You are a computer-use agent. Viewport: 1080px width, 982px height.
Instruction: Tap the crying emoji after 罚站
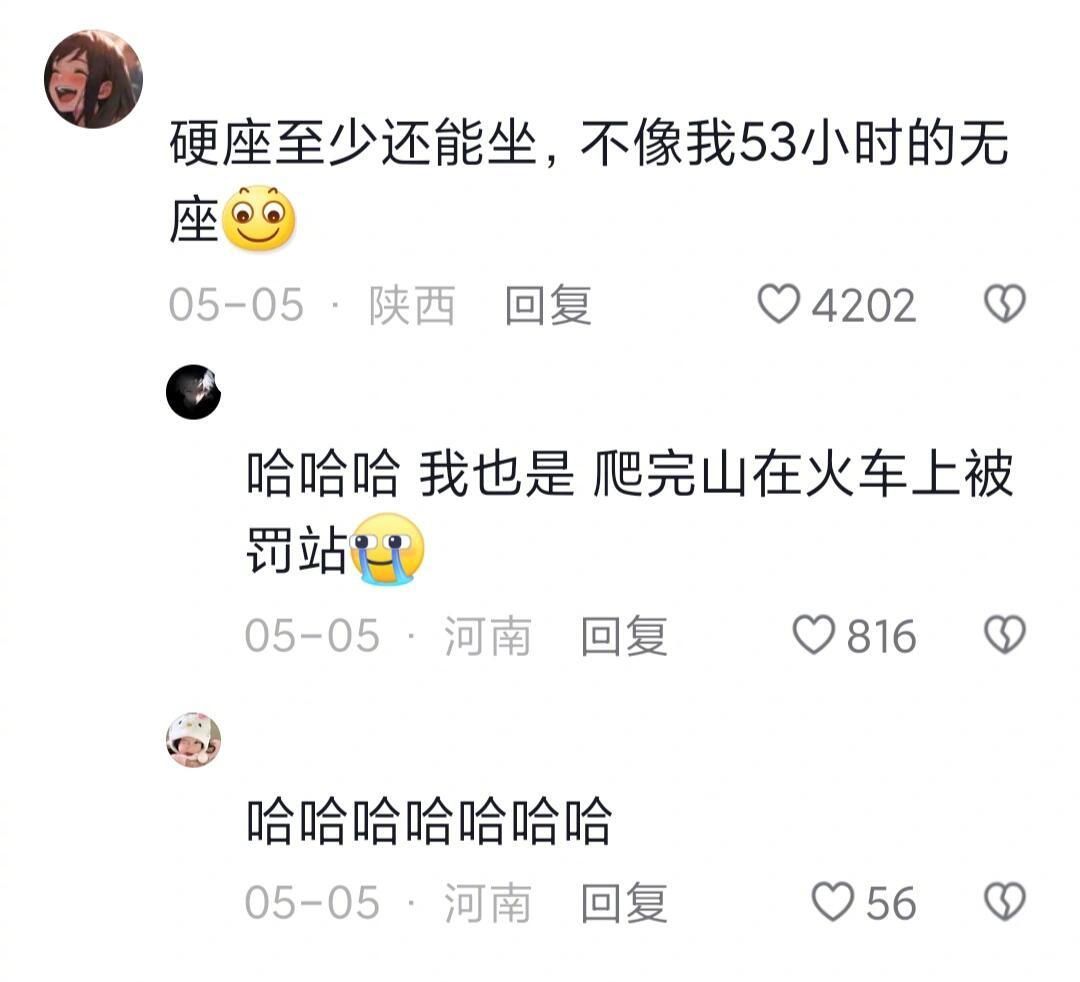pyautogui.click(x=386, y=549)
